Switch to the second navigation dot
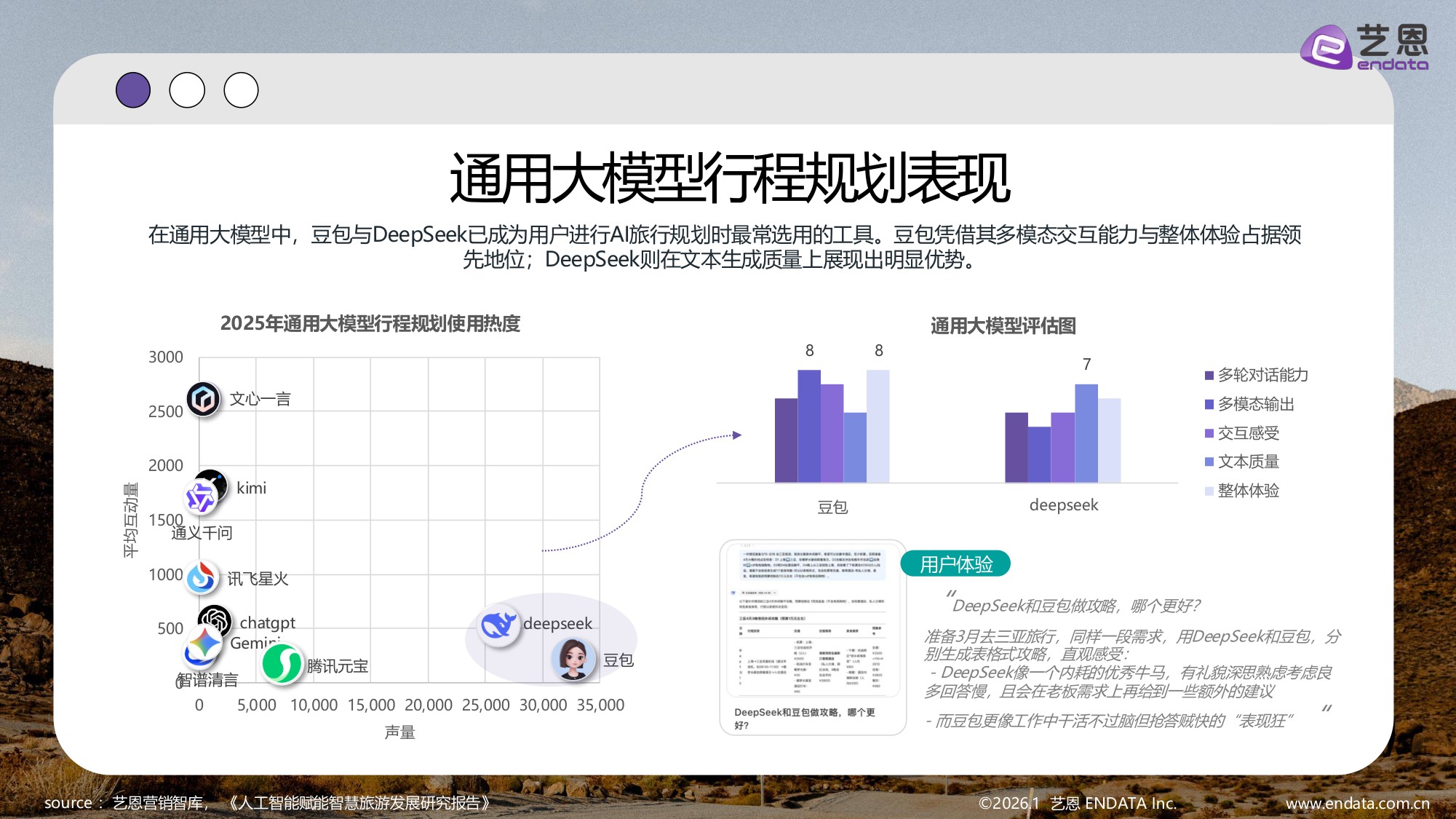1456x819 pixels. (187, 89)
